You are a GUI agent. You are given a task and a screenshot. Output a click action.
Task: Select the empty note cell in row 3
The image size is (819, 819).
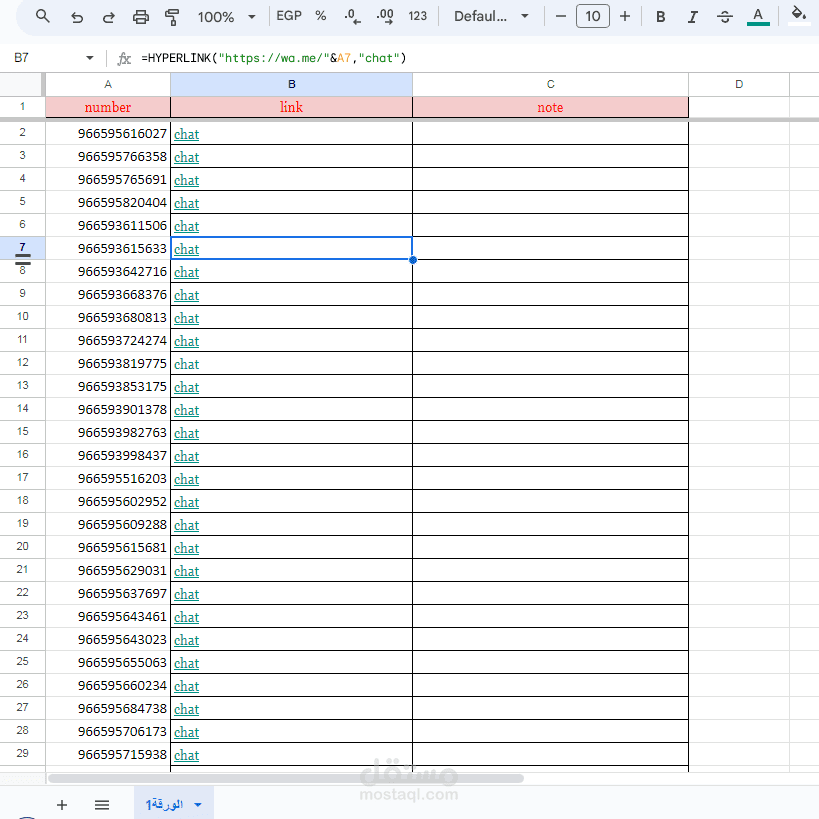pos(551,156)
